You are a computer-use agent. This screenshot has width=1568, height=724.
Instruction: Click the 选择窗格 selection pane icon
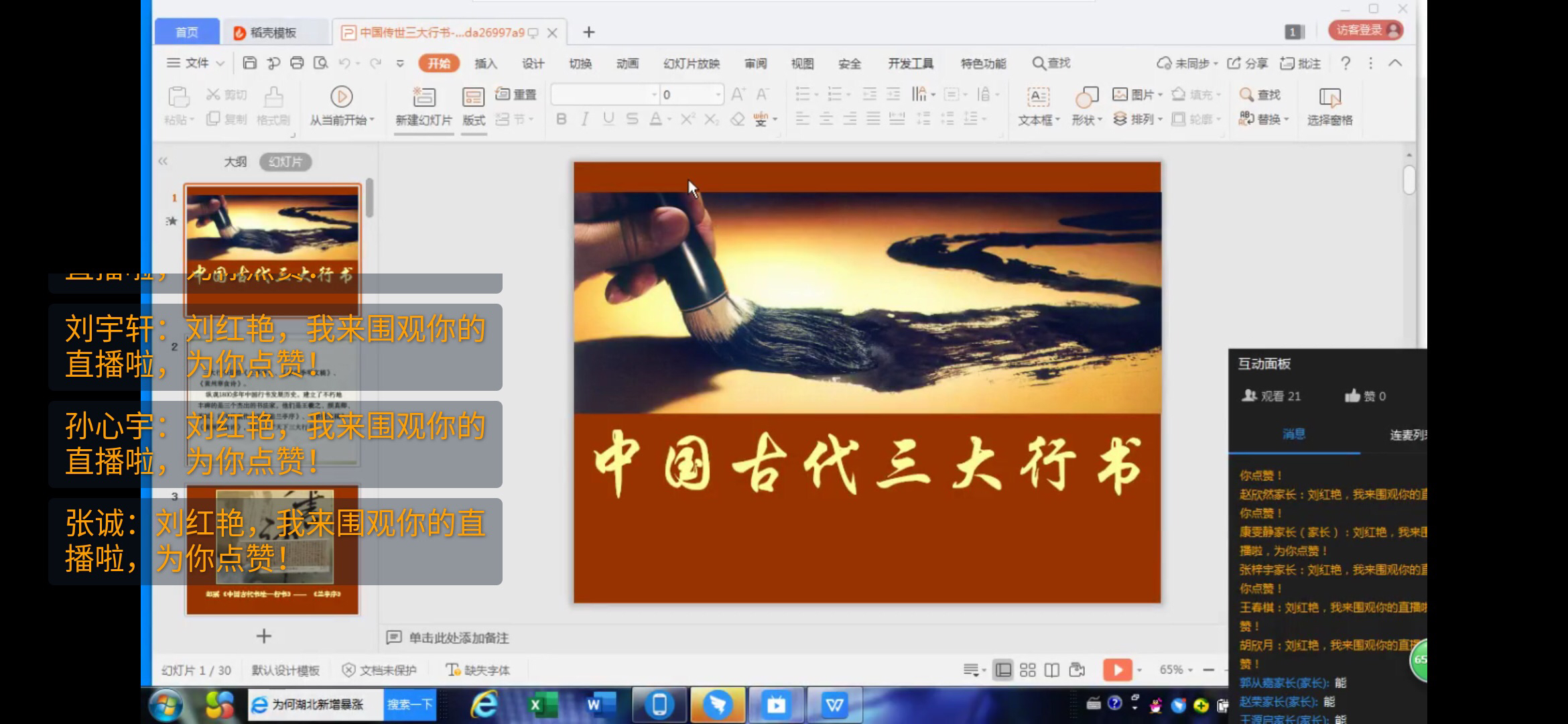coord(1330,98)
